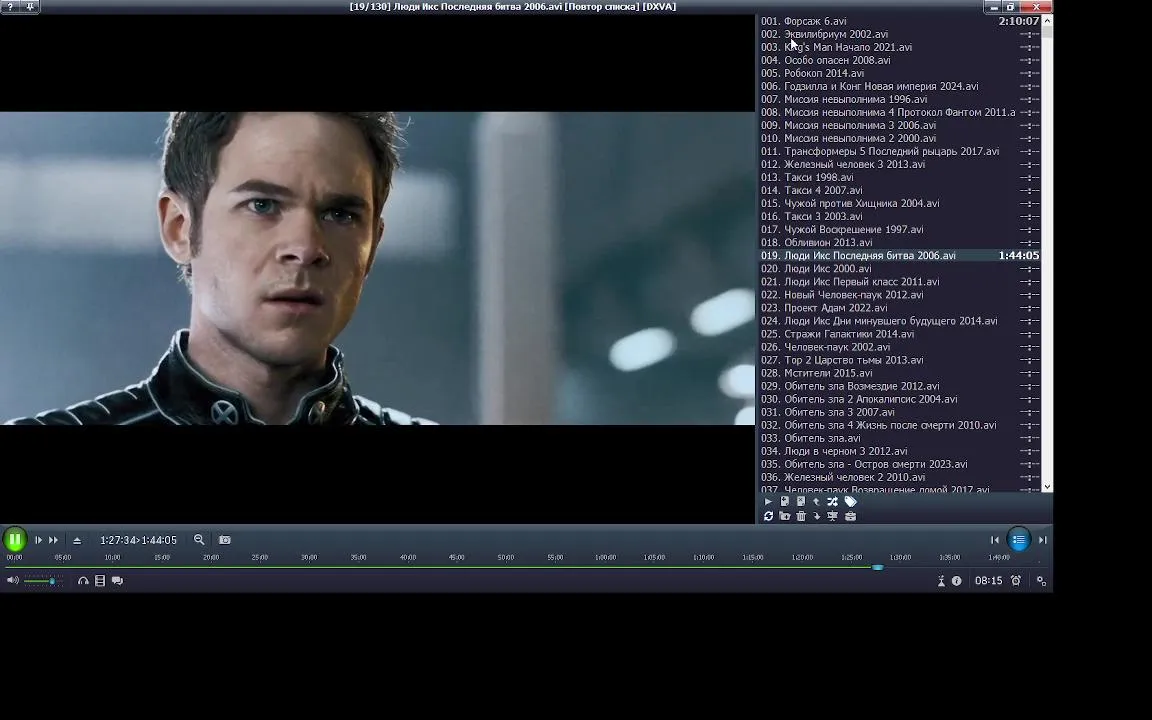Select 018. Обливион 2013.avi
Screen dimensions: 1152x720
[x=899, y=242]
